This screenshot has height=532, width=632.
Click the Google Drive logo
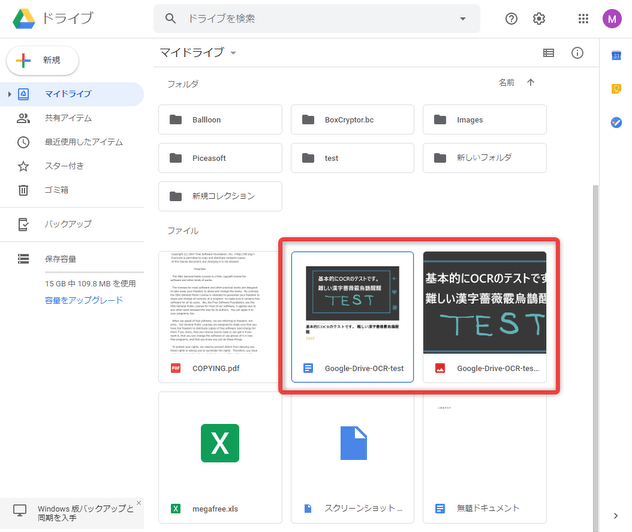point(24,19)
